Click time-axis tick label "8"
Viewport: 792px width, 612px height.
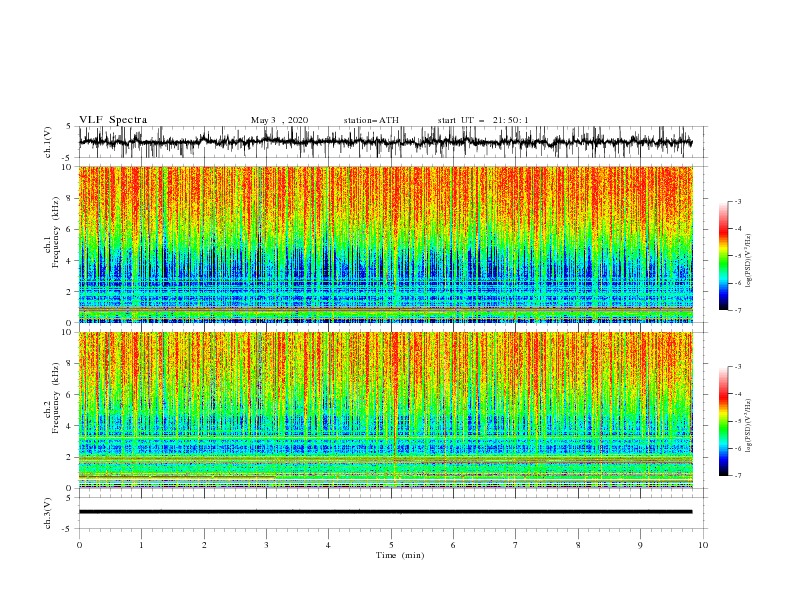(578, 545)
